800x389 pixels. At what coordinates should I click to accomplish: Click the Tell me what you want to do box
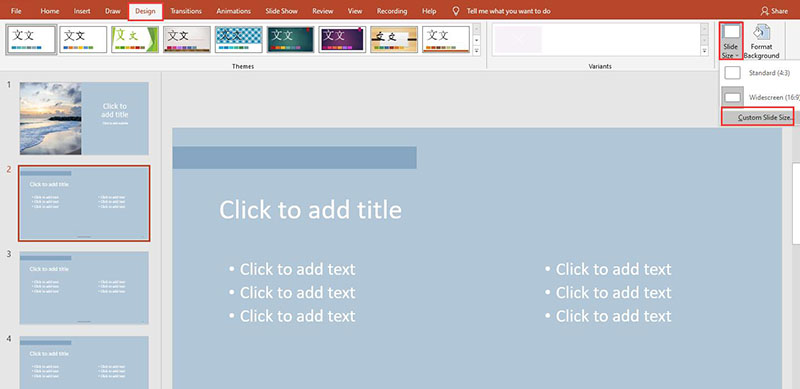pos(508,11)
